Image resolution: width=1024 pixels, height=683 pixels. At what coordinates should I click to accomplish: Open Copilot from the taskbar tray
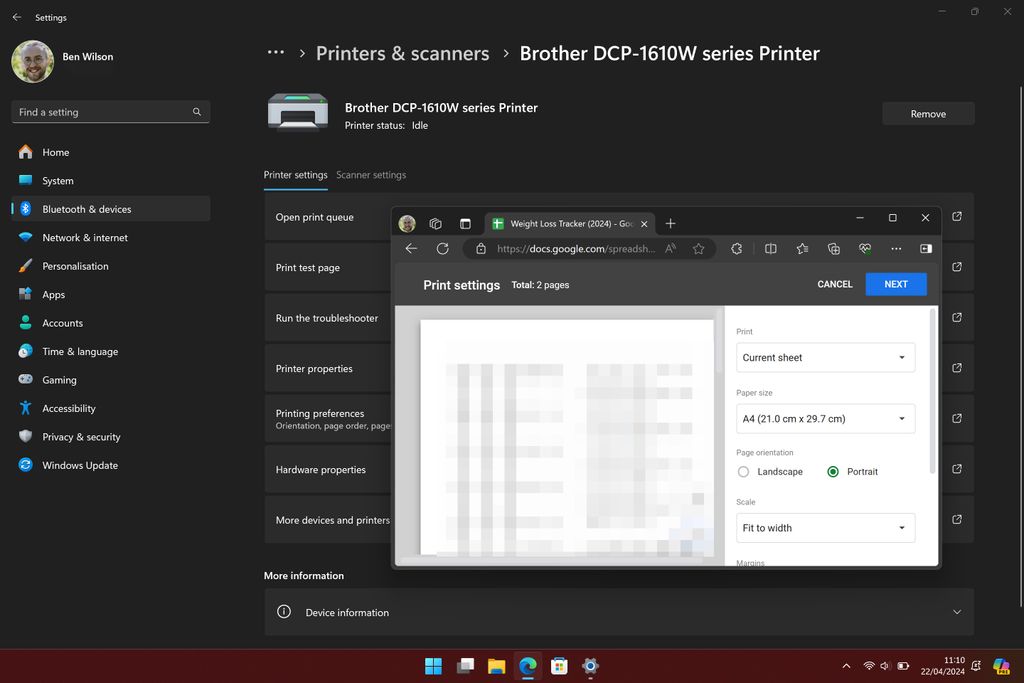pyautogui.click(x=1001, y=666)
